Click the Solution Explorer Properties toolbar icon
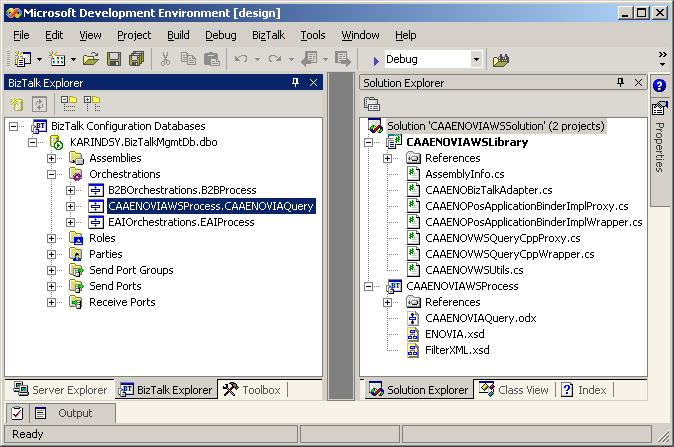 point(372,104)
